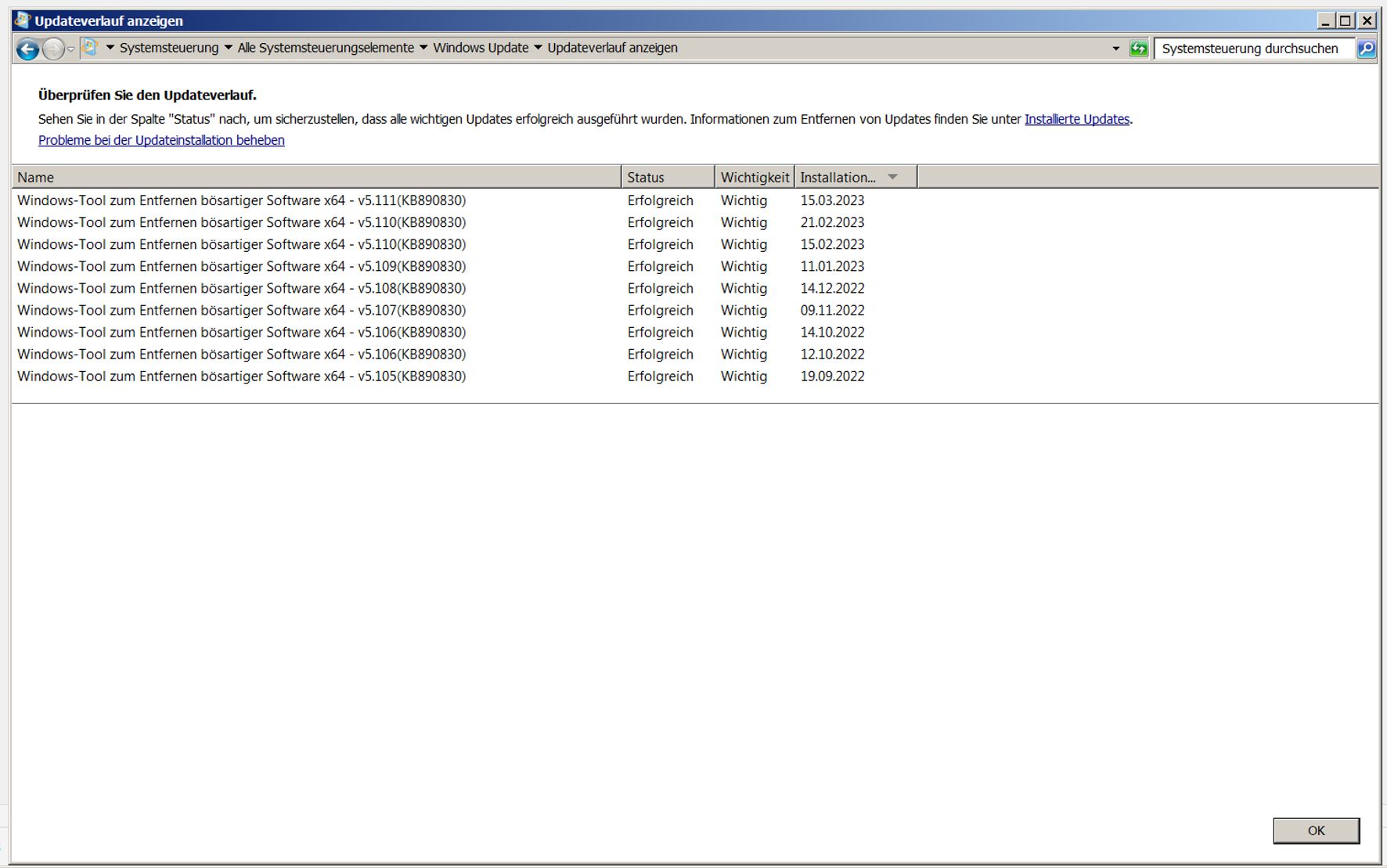Click the Control Panel icon in address bar
This screenshot has height=868, width=1387.
tap(90, 48)
